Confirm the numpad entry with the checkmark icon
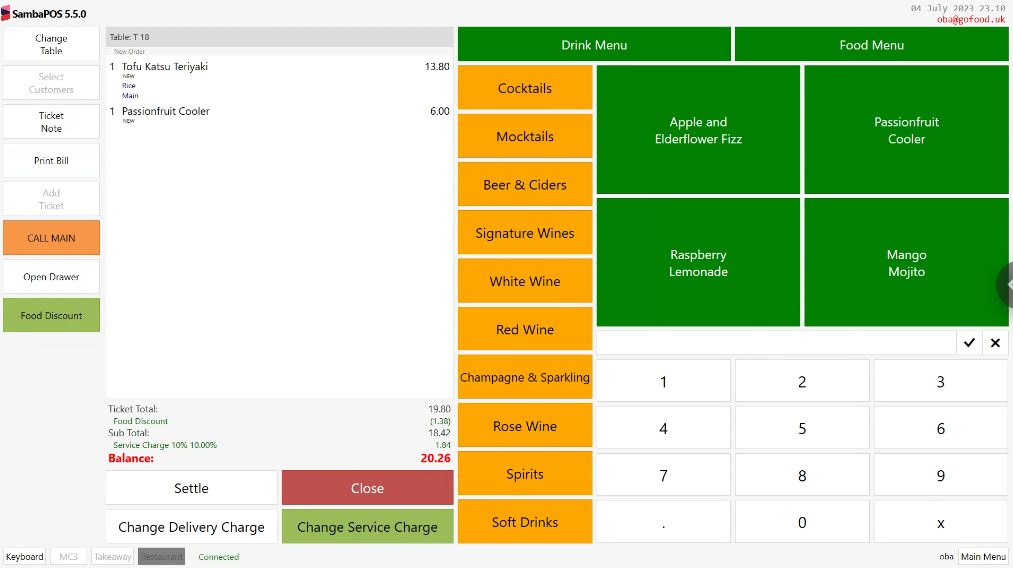The height and width of the screenshot is (568, 1013). pyautogui.click(x=969, y=343)
